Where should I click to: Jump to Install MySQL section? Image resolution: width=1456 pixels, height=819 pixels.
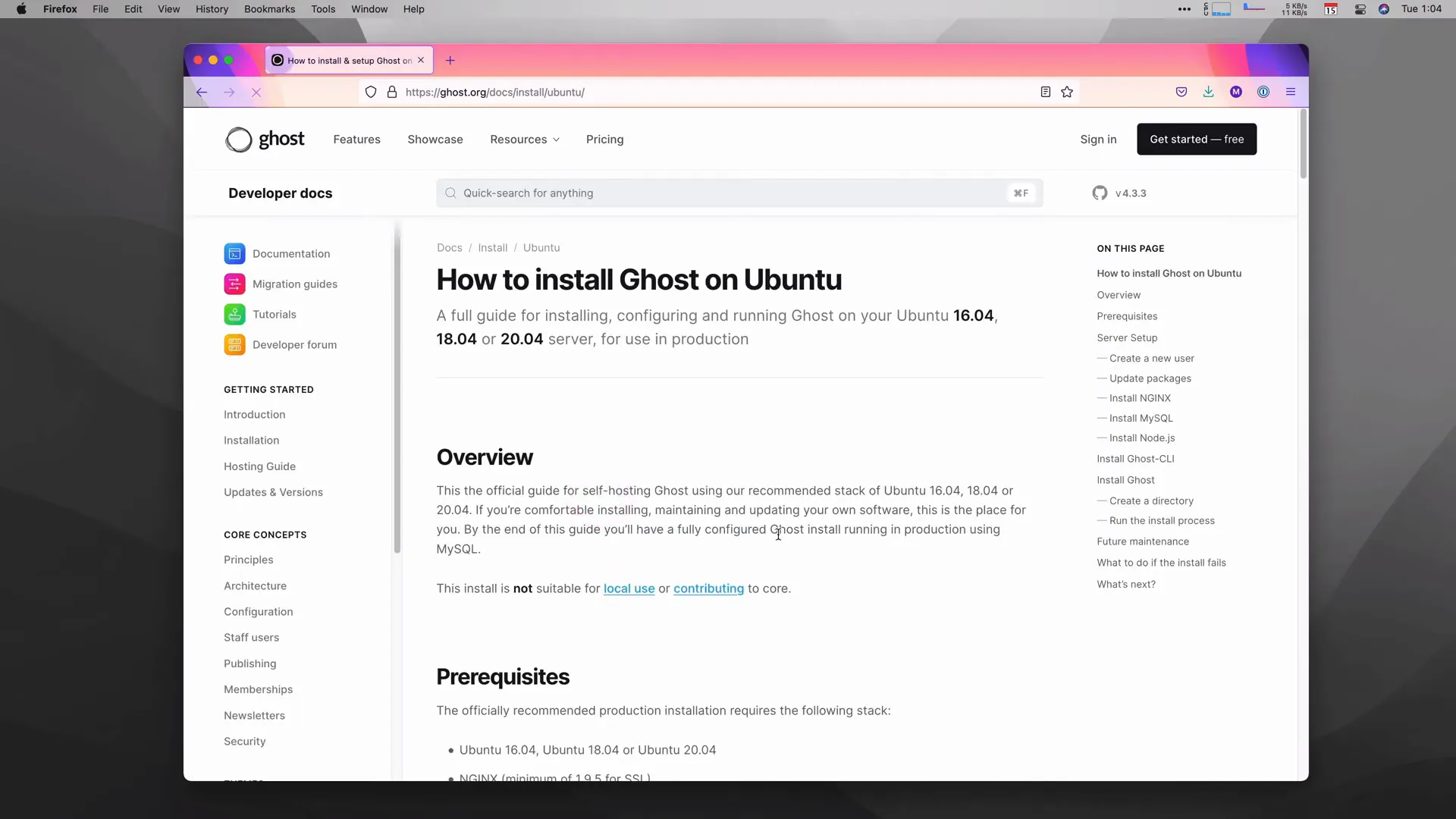[1141, 419]
